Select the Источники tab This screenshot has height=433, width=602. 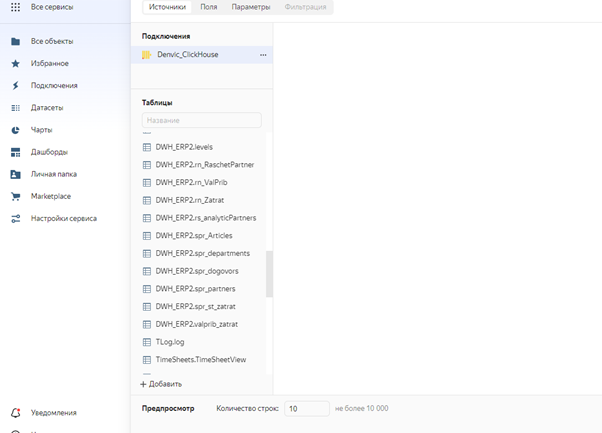pos(166,7)
